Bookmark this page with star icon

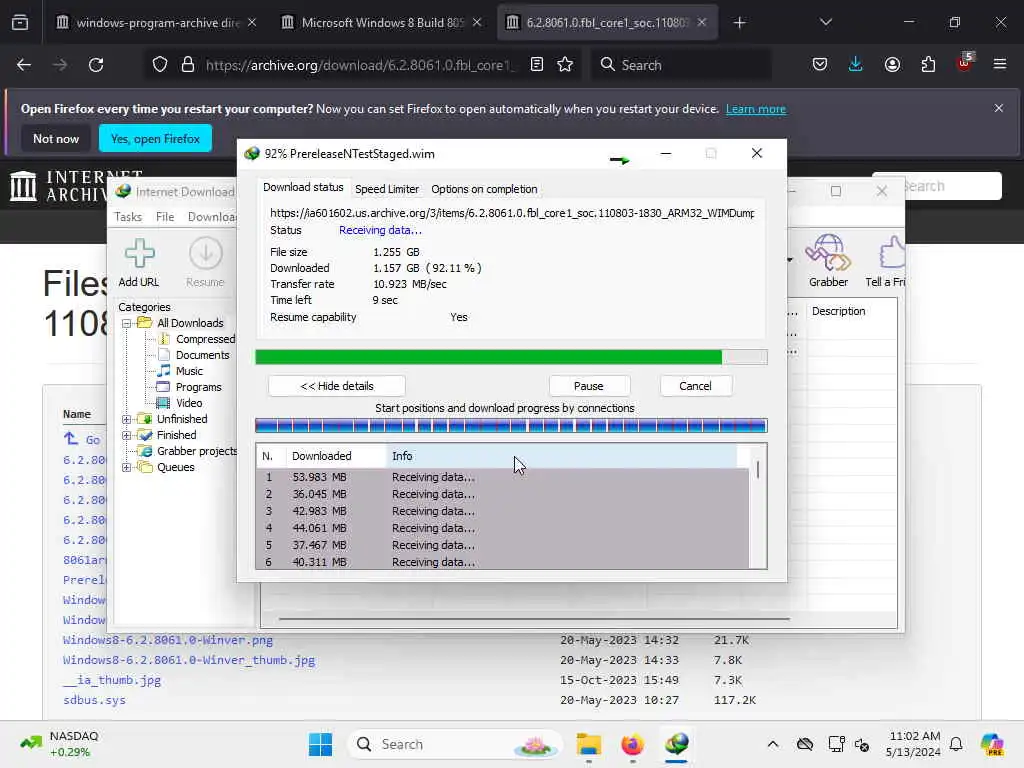click(x=565, y=64)
